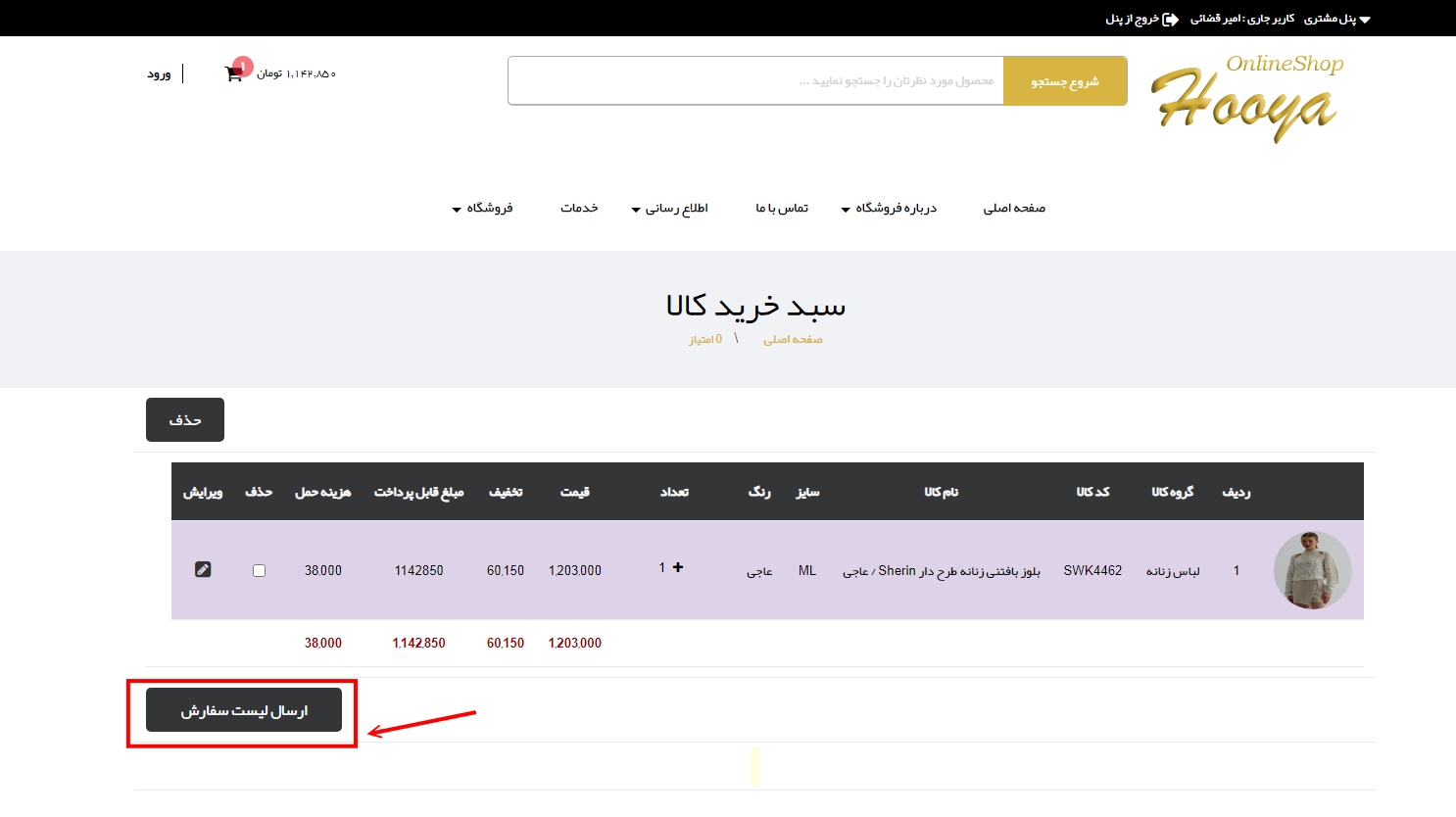Click the product search input field
Screen dimensions: 1456x817
click(x=755, y=81)
